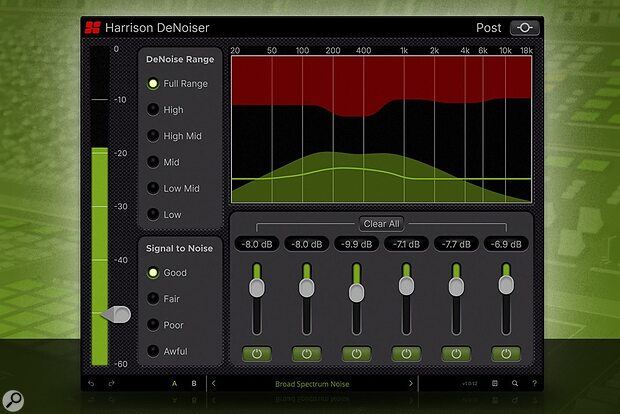Image resolution: width=620 pixels, height=414 pixels.
Task: Toggle power button under -6.9 dB band
Action: point(506,354)
